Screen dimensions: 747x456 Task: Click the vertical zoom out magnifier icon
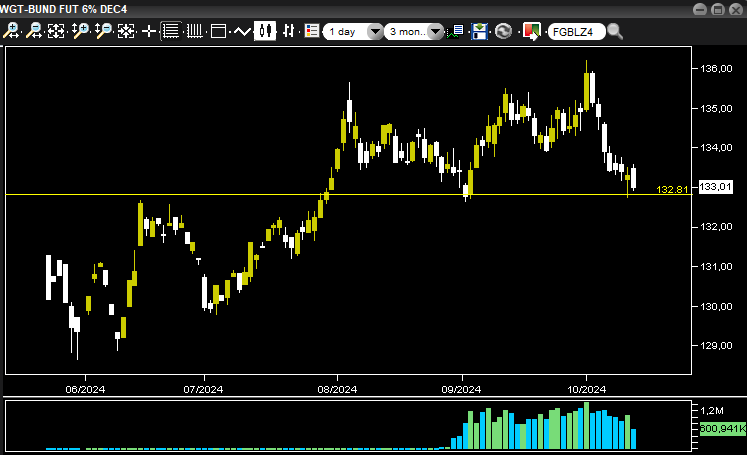(x=103, y=31)
